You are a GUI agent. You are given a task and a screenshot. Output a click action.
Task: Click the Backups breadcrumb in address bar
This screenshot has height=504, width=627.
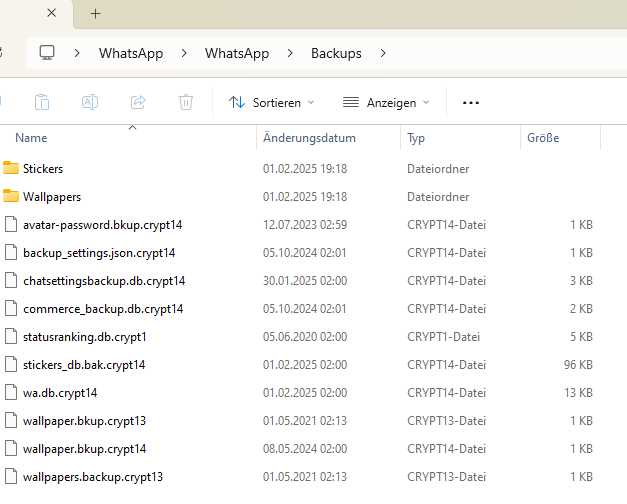pyautogui.click(x=336, y=53)
